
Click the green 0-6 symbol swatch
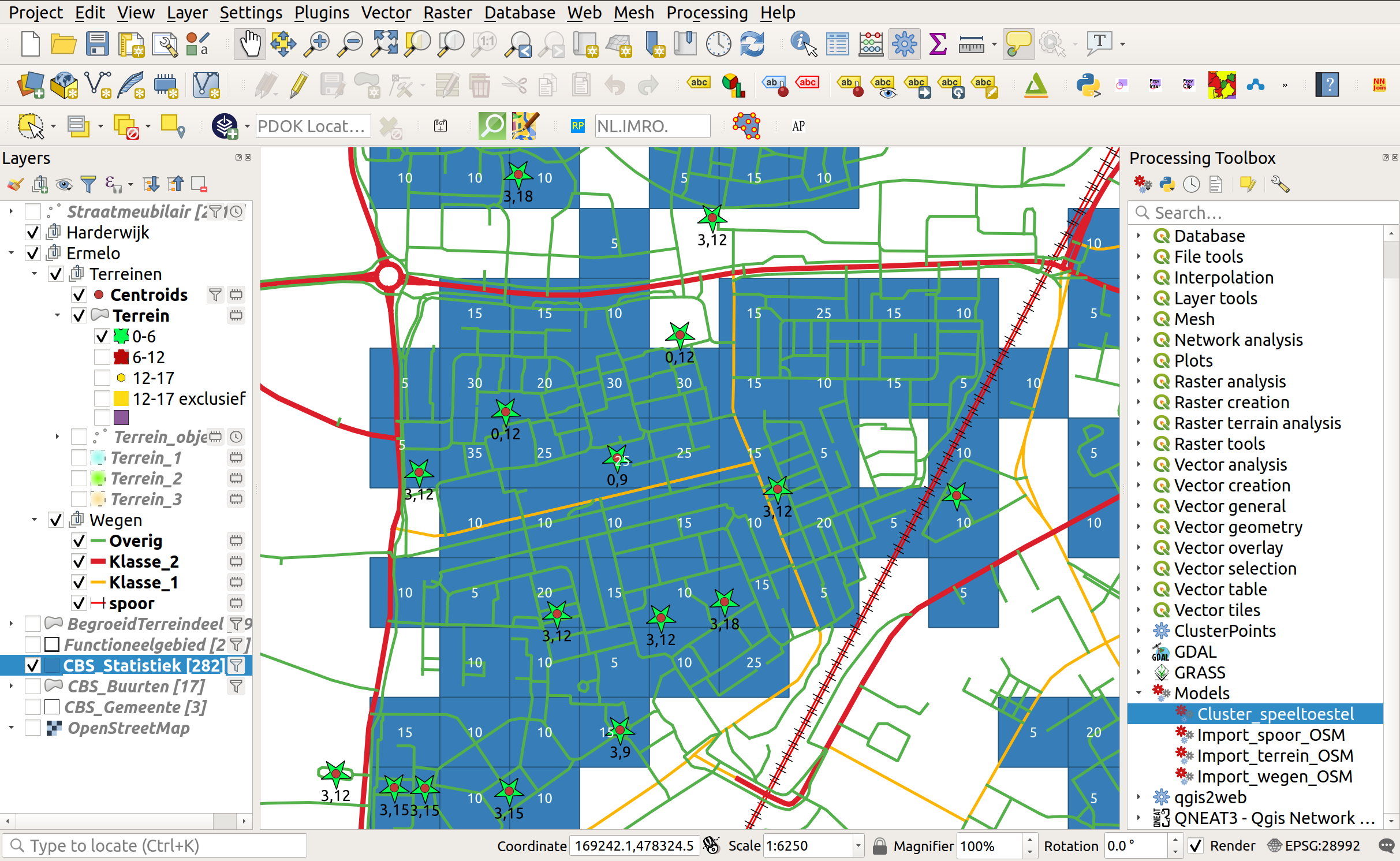coord(121,337)
